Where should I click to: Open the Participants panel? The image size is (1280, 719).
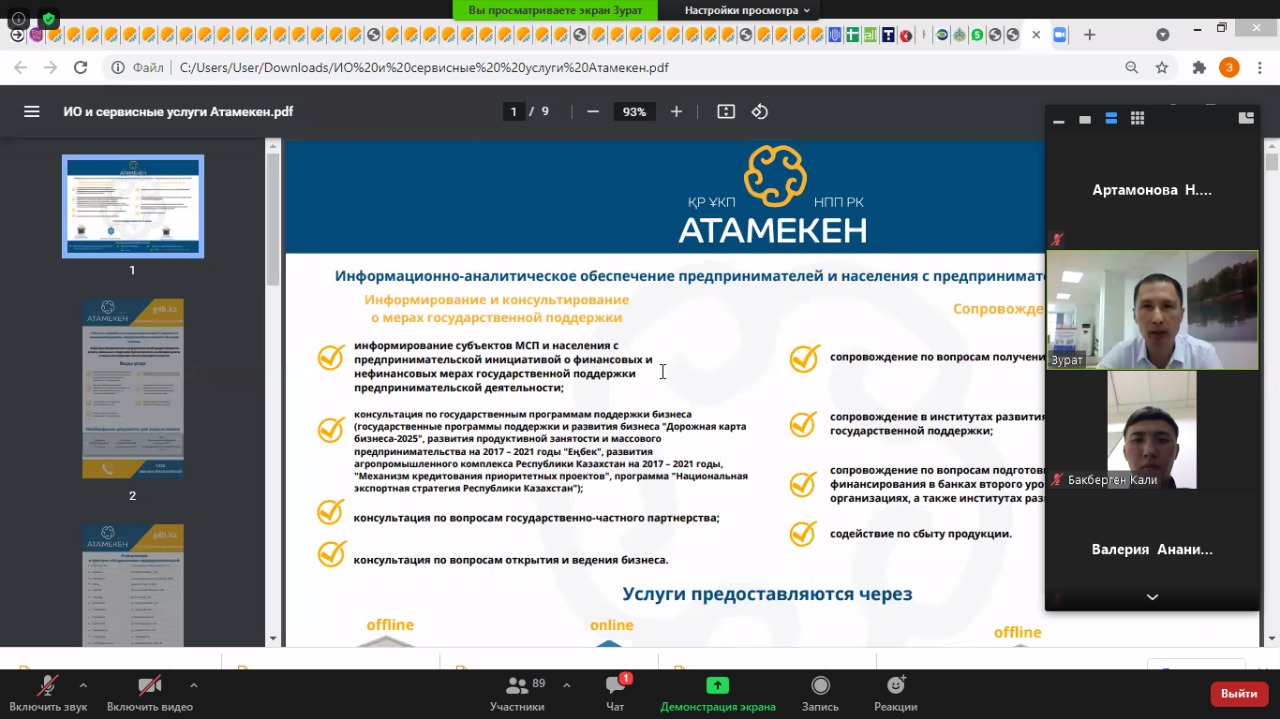[x=518, y=692]
